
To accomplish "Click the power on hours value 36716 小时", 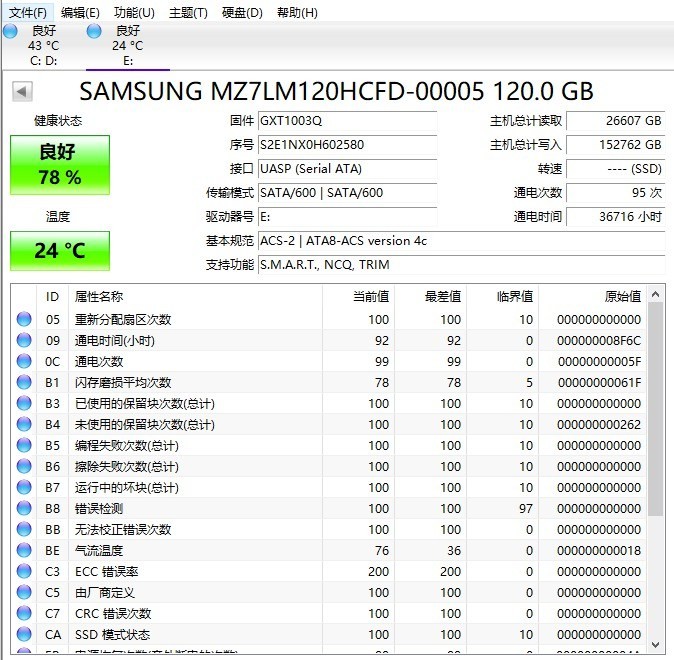I will 616,217.
